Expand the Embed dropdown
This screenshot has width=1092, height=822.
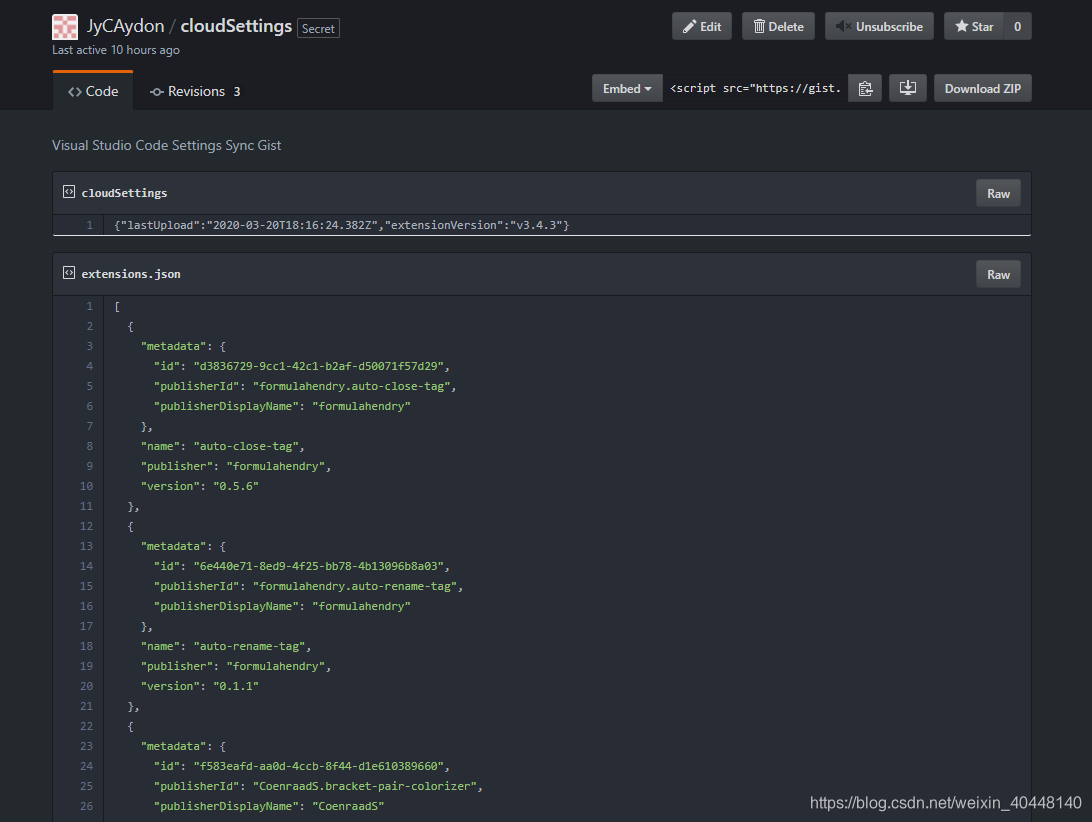[x=627, y=88]
